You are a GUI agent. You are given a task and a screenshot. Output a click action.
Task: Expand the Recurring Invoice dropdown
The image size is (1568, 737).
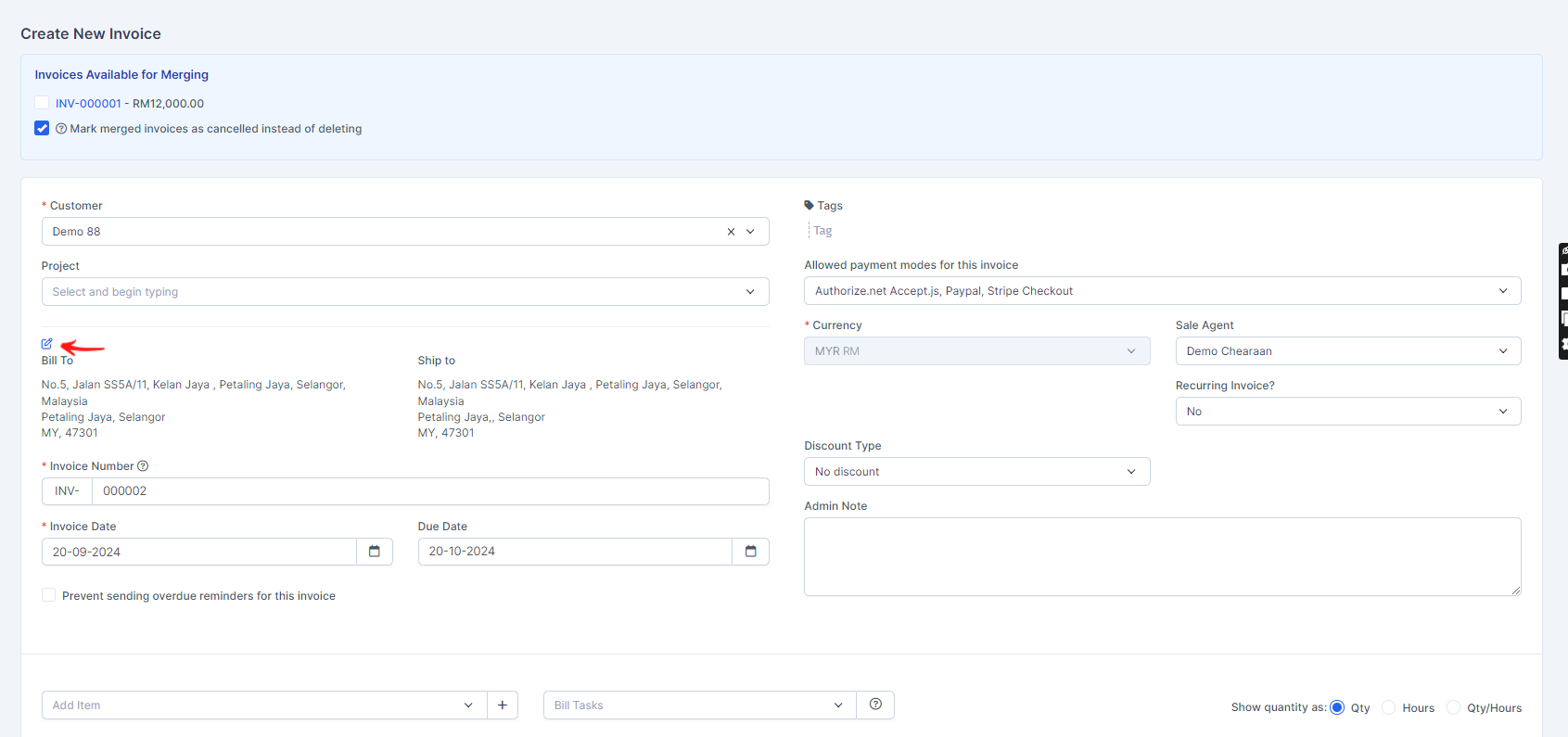(x=1347, y=412)
